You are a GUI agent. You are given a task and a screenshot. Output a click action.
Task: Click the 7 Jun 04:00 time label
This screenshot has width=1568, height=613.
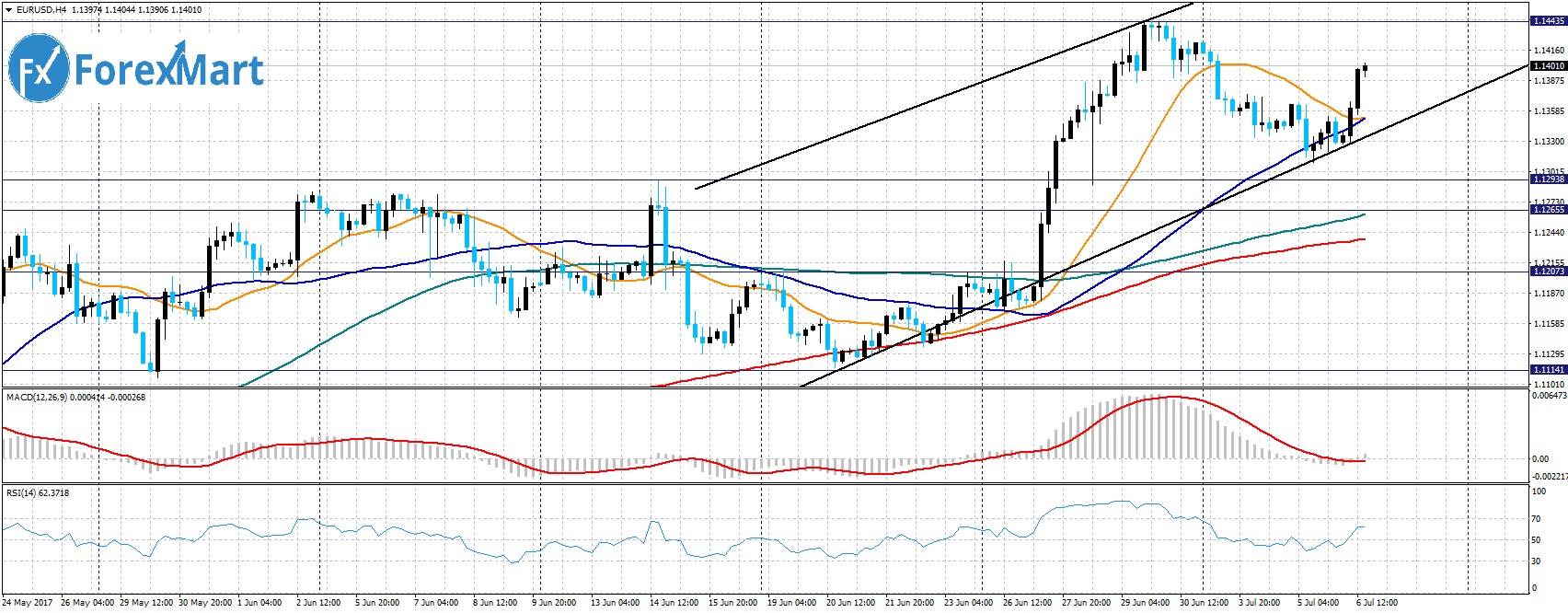436,603
